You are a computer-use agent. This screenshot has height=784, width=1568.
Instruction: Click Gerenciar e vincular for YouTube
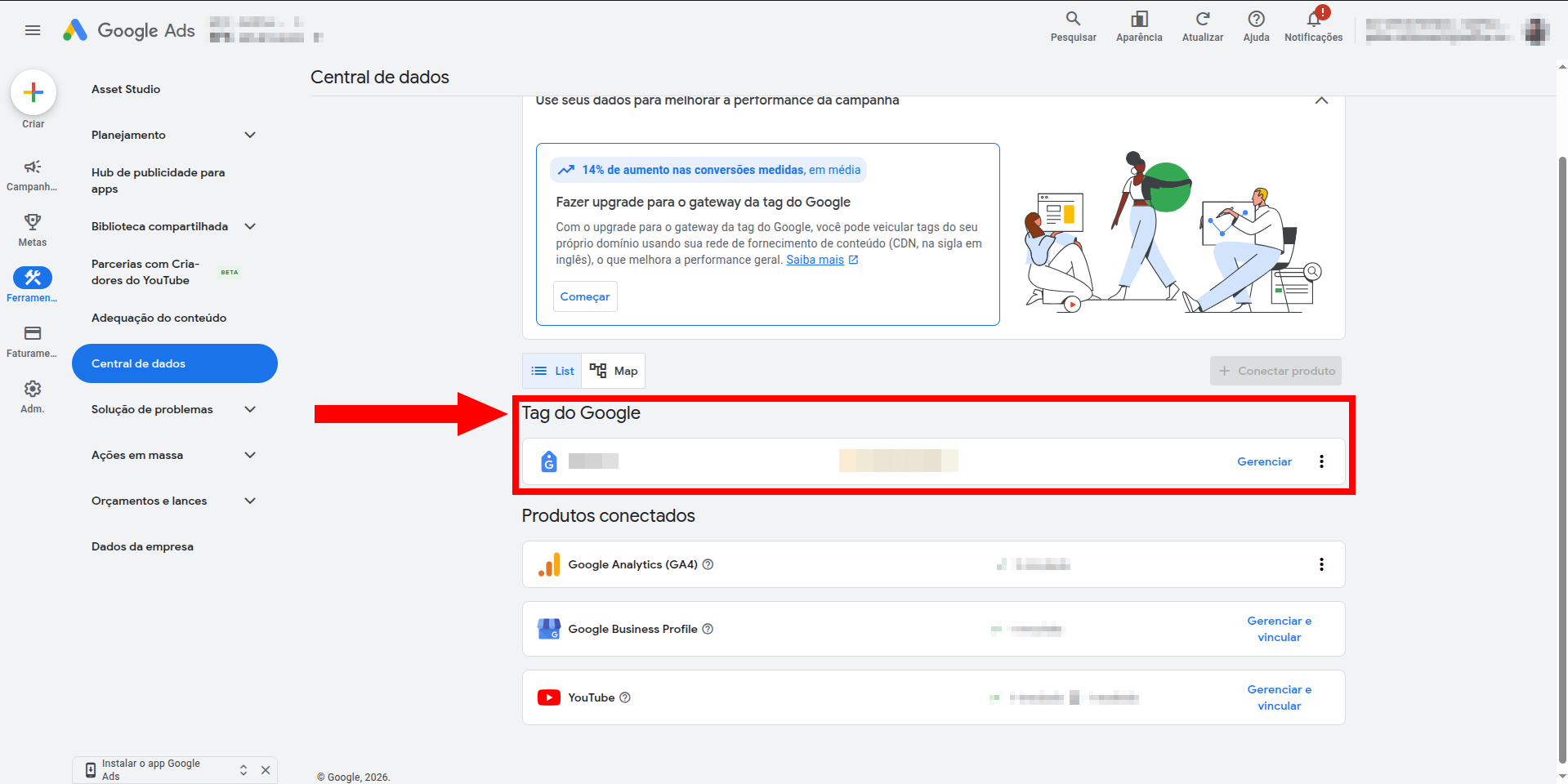coord(1280,697)
